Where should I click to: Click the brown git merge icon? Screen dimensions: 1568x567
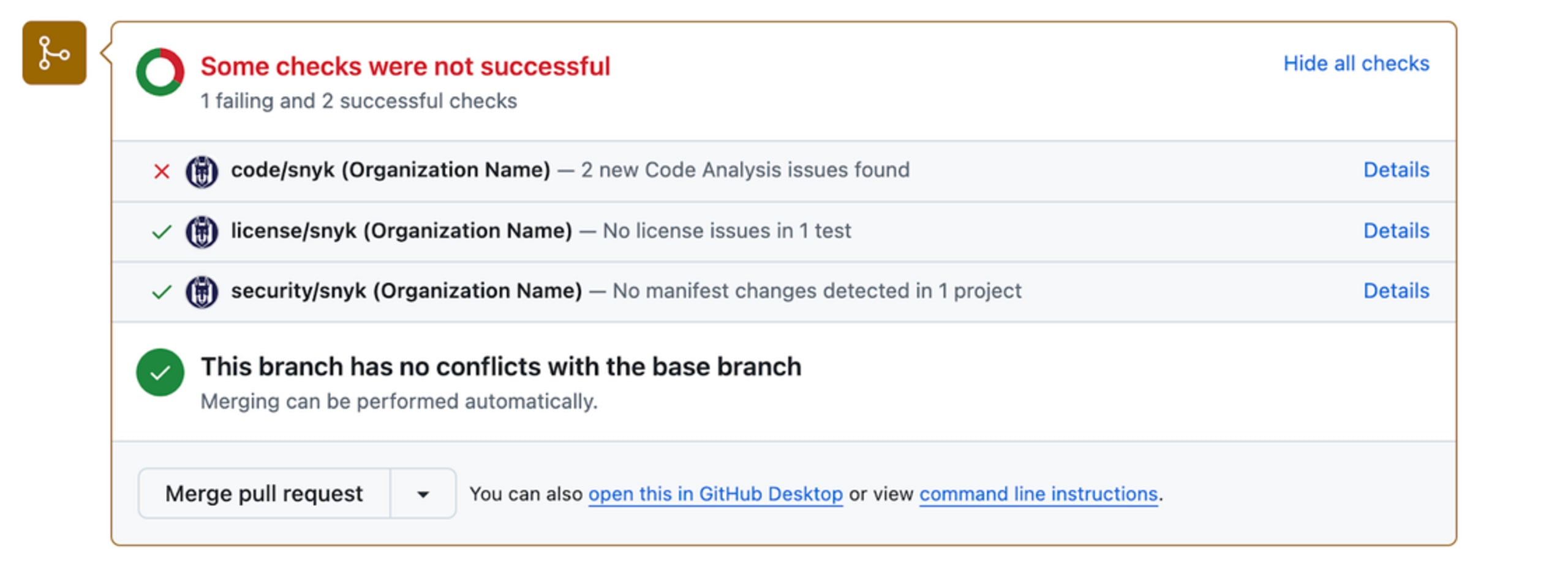click(54, 53)
